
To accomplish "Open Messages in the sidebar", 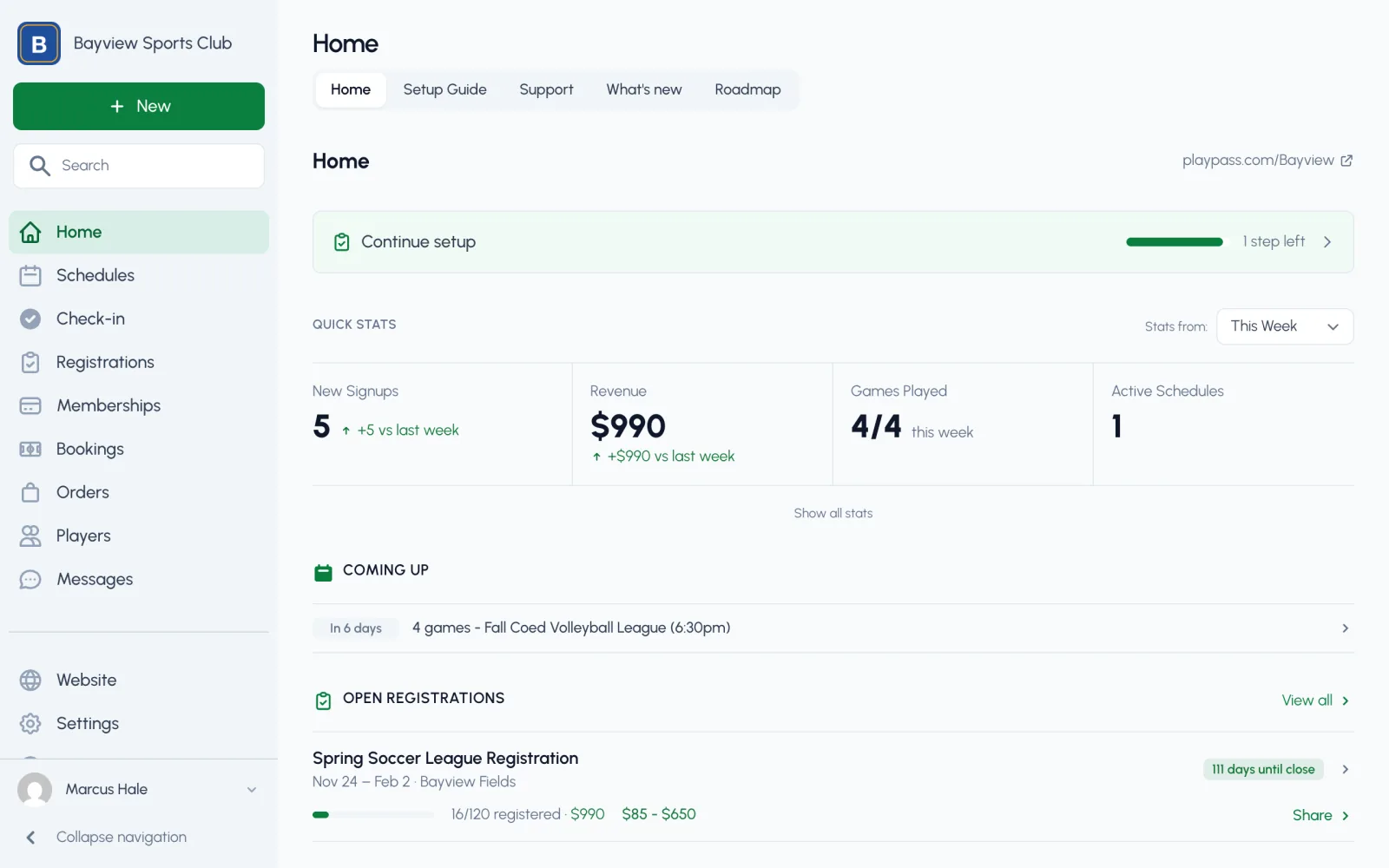I will [139, 579].
